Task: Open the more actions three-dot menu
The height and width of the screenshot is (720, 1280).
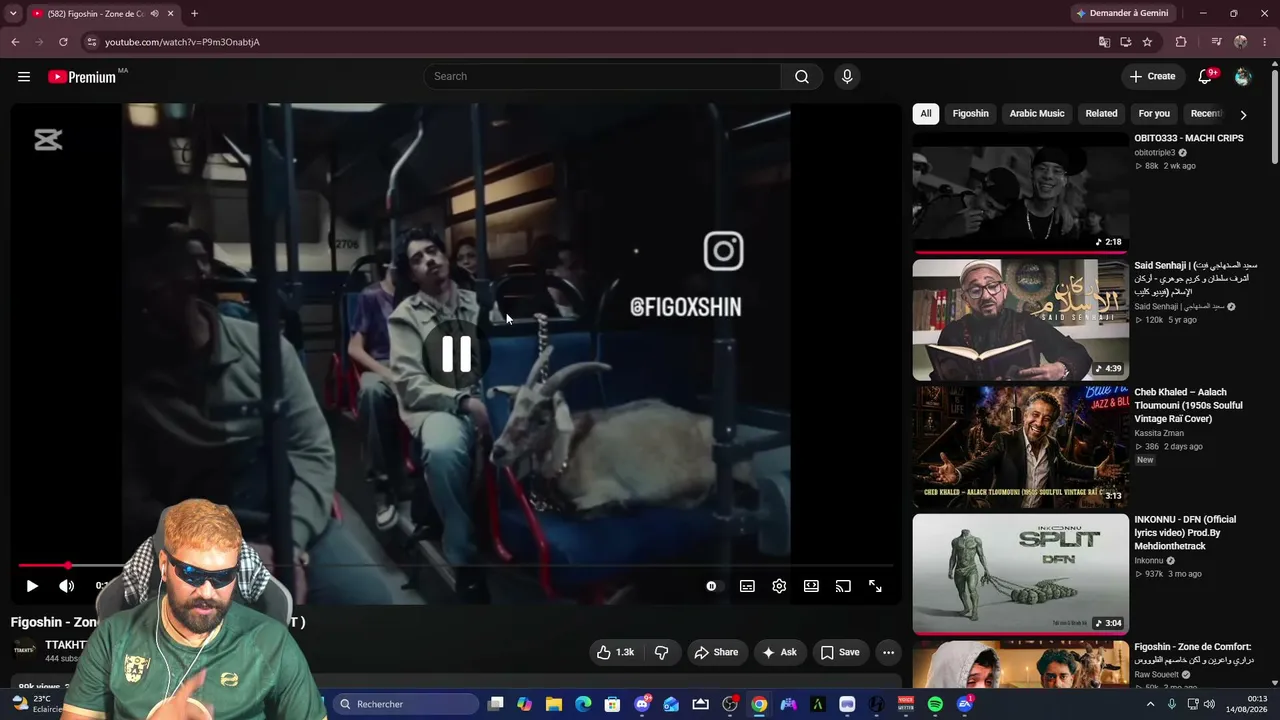Action: point(888,653)
